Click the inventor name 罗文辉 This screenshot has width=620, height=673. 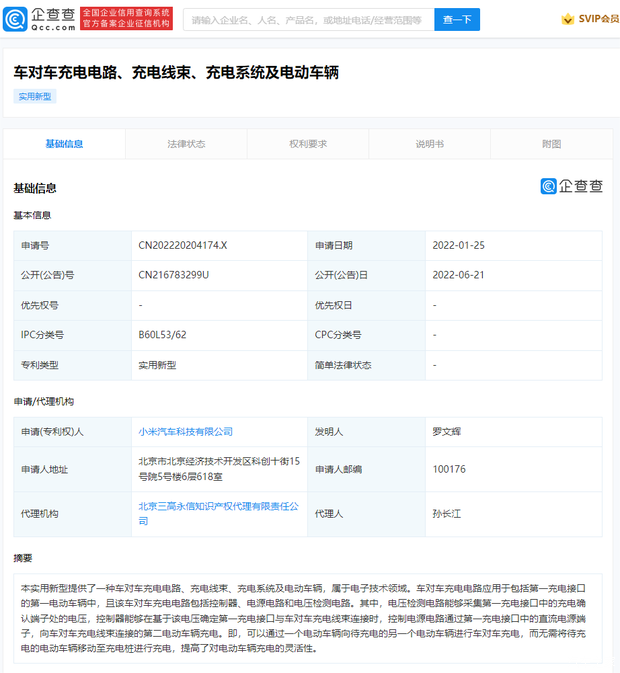pyautogui.click(x=447, y=432)
